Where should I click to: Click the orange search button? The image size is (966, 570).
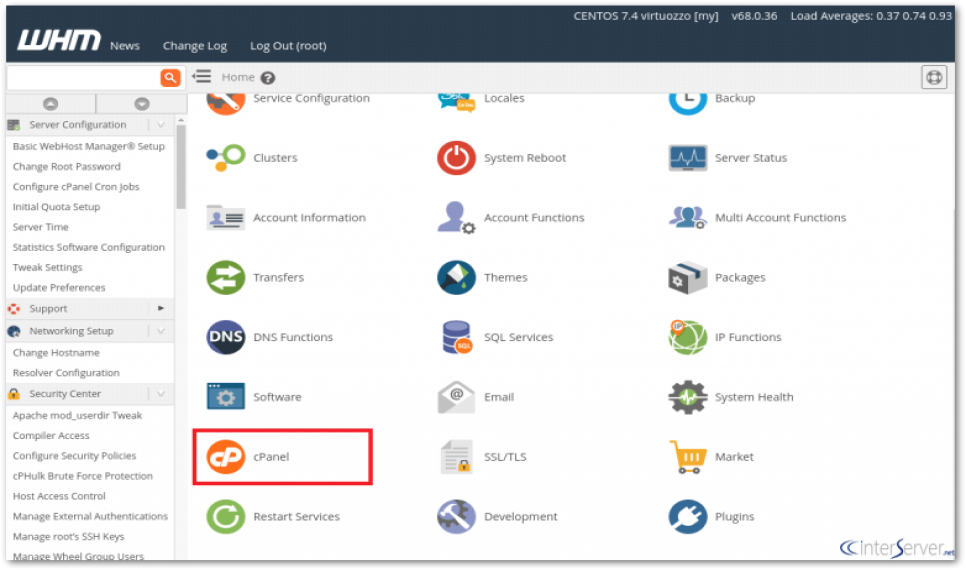click(x=170, y=77)
